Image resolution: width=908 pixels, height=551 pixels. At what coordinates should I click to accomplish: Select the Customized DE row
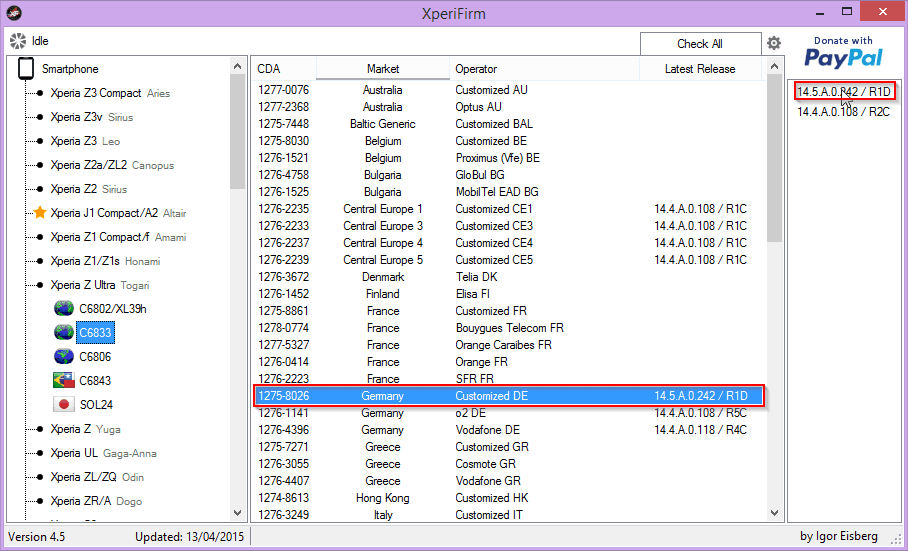click(x=508, y=396)
